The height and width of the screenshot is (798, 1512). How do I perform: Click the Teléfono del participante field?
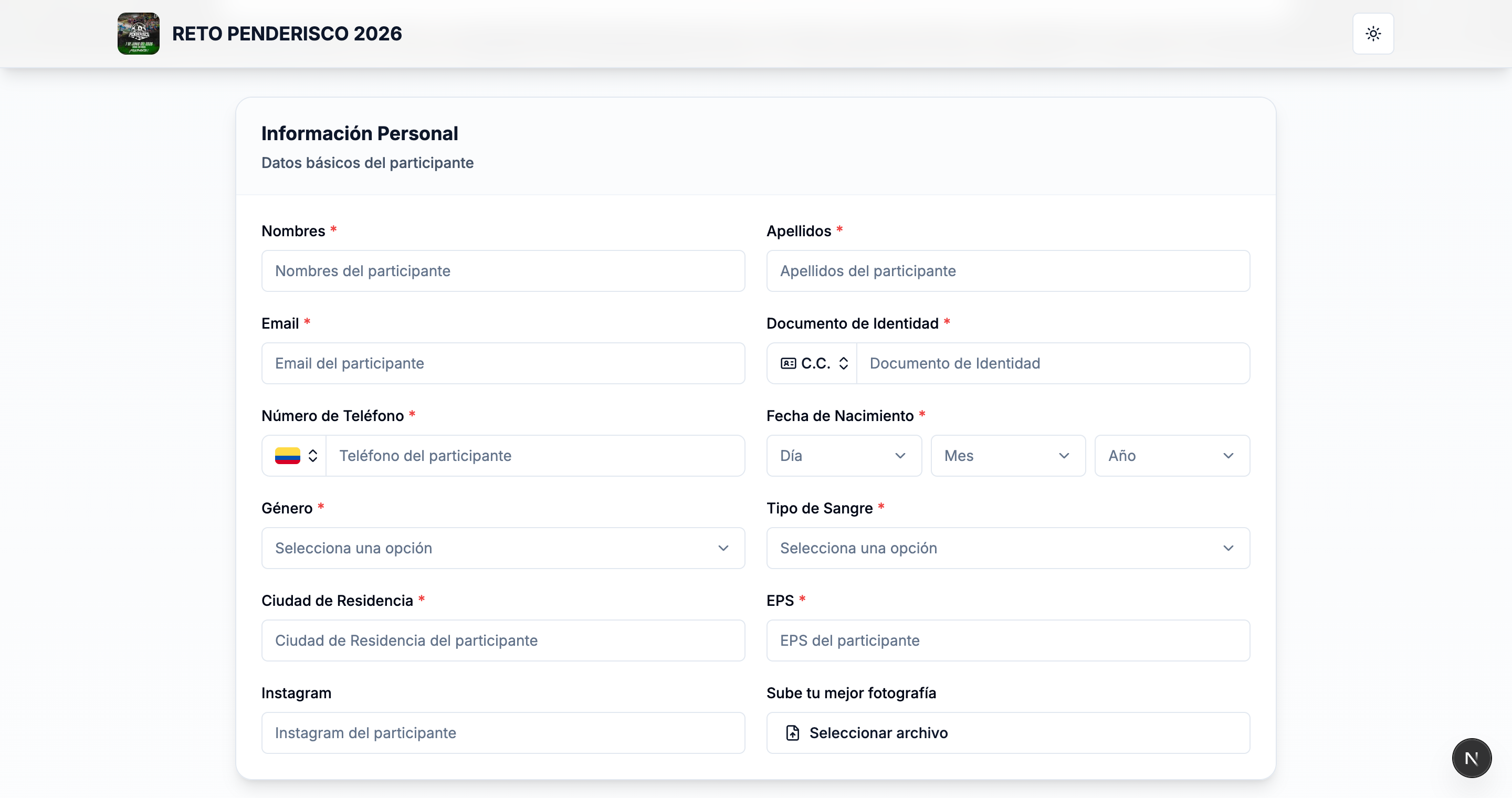(x=535, y=456)
